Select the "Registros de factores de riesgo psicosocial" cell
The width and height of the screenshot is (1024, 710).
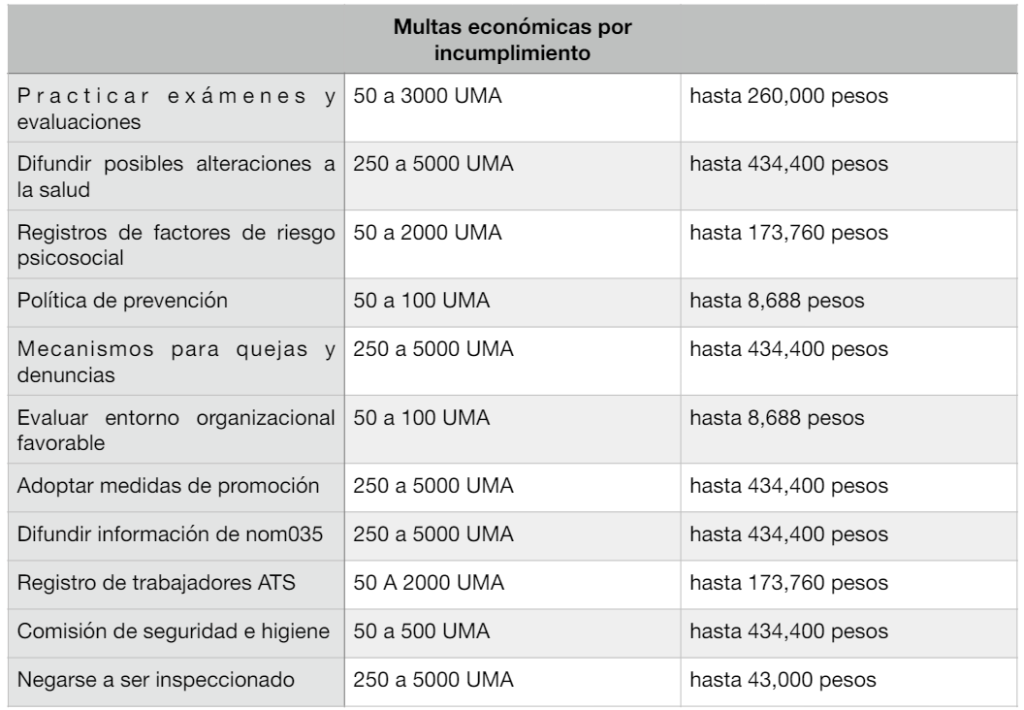point(175,245)
